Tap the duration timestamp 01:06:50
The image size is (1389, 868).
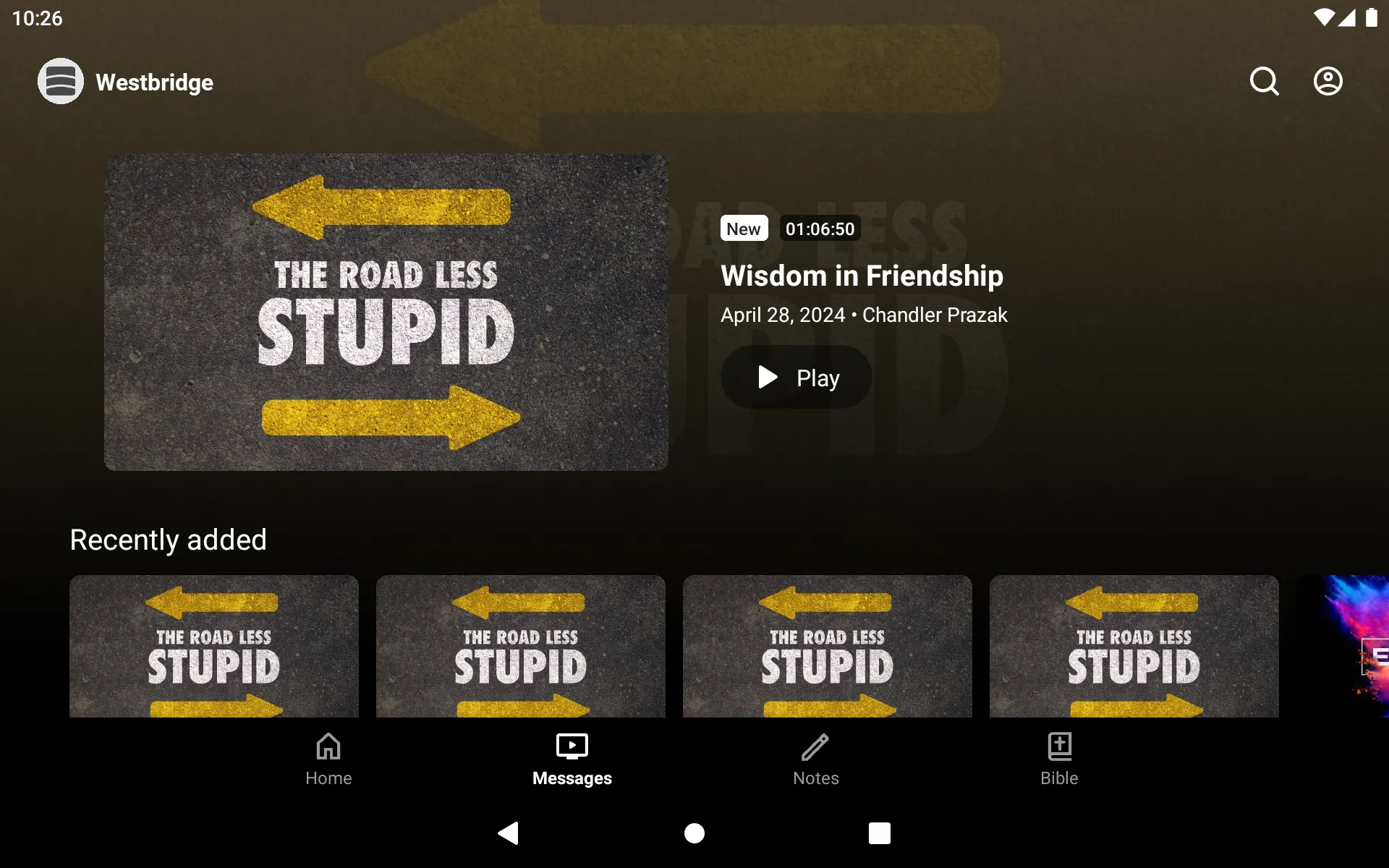pos(818,228)
